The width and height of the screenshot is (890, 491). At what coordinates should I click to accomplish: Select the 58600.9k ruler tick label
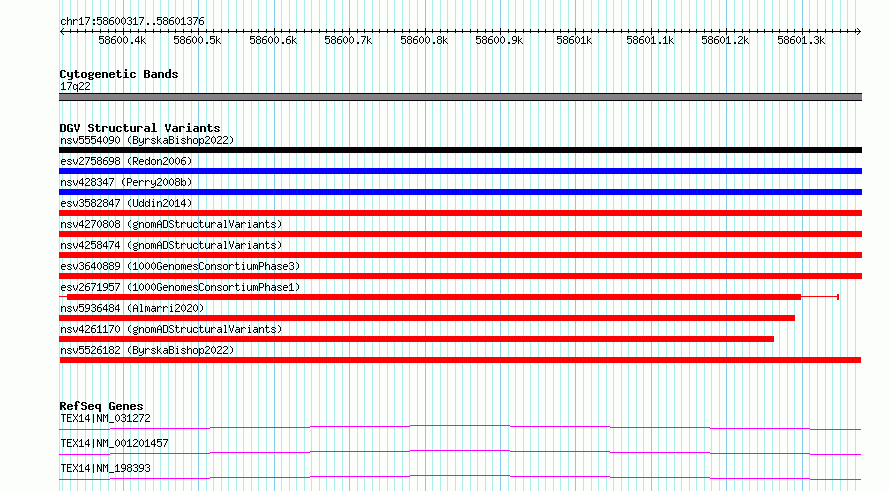click(x=499, y=40)
